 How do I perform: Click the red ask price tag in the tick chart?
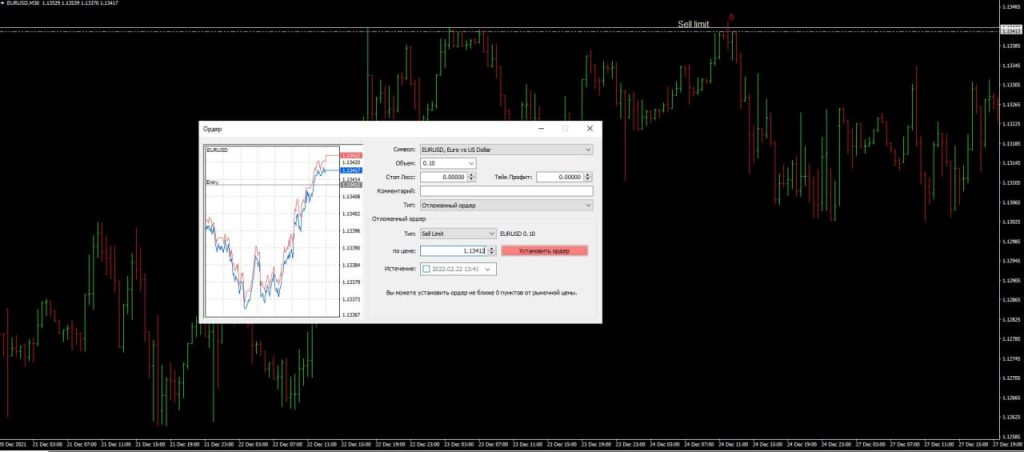point(351,155)
